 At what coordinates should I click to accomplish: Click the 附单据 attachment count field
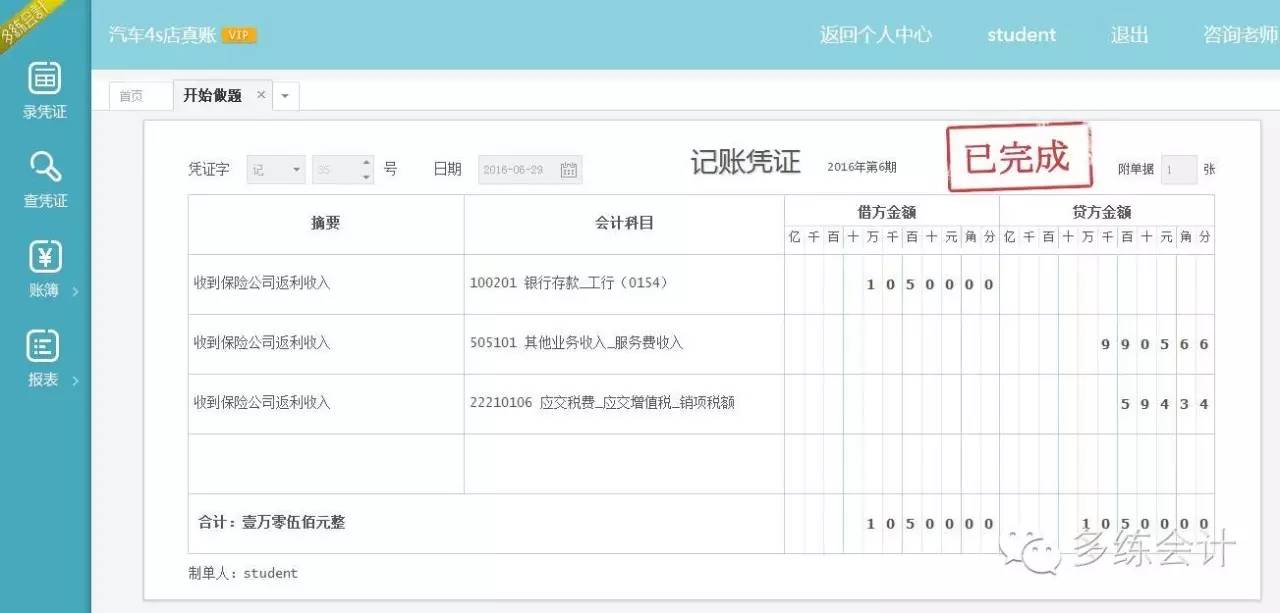point(1178,169)
